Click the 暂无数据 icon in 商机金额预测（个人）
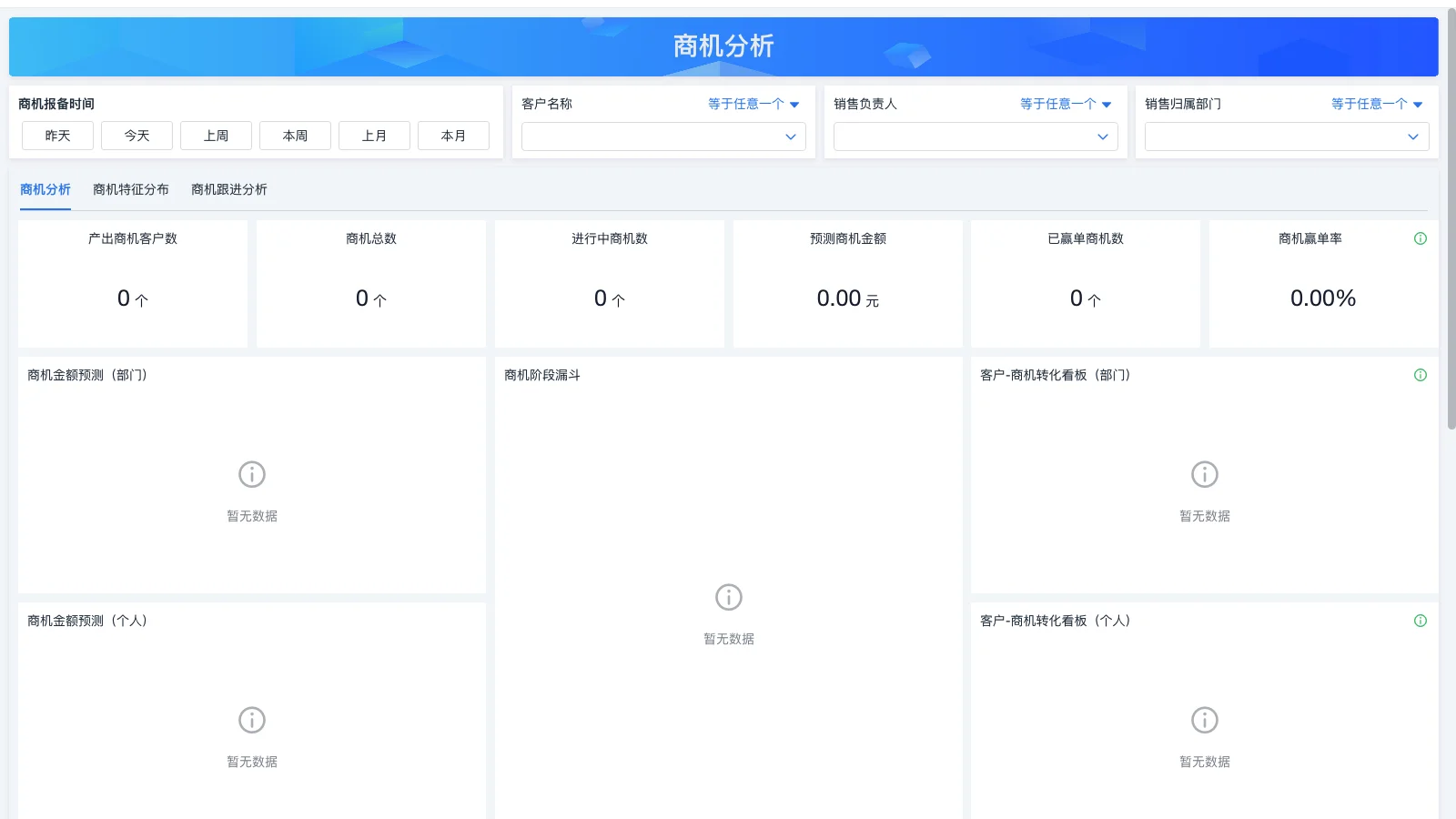The height and width of the screenshot is (819, 1456). 251,720
